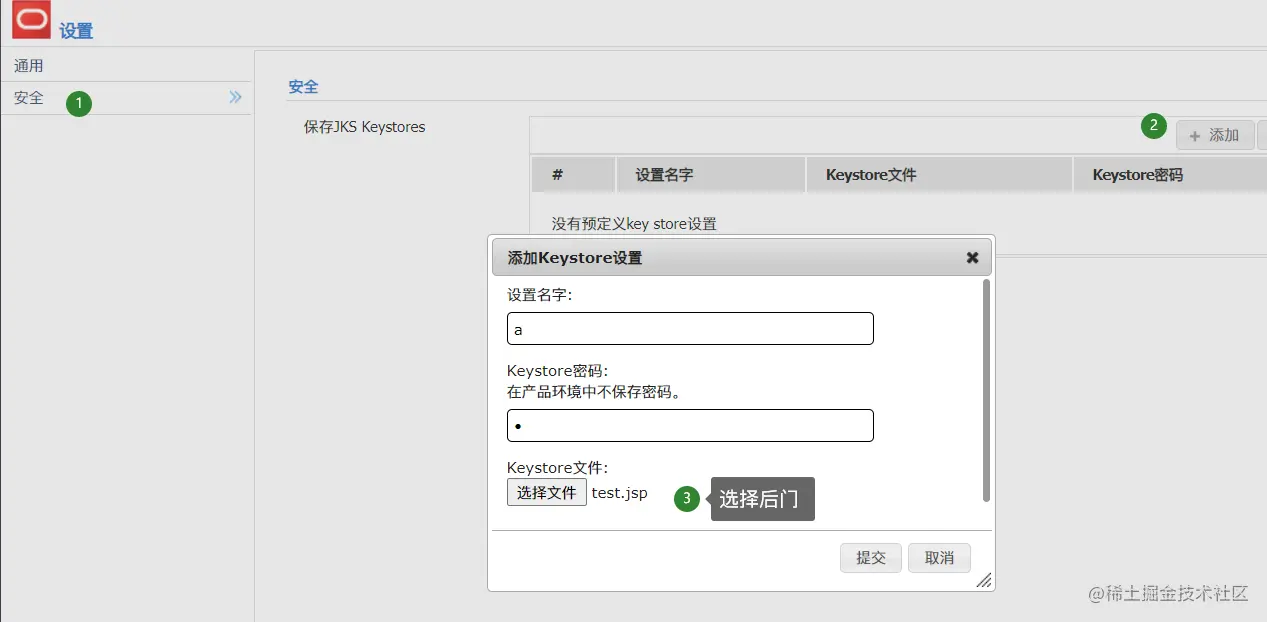1267x622 pixels.
Task: Click the 添加 keystore button
Action: (x=1215, y=135)
